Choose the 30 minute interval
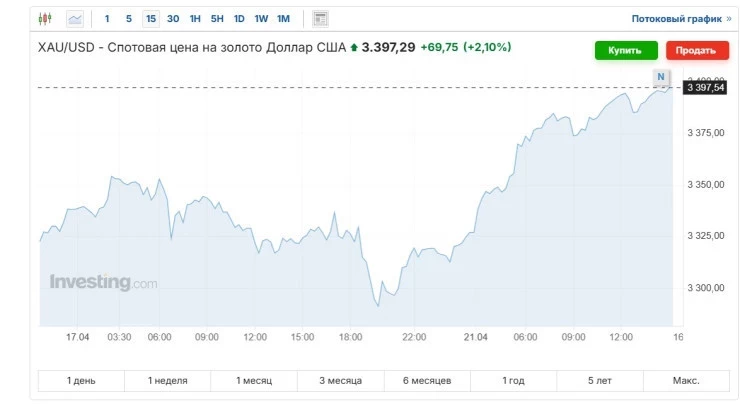This screenshot has height=404, width=740. 173,19
